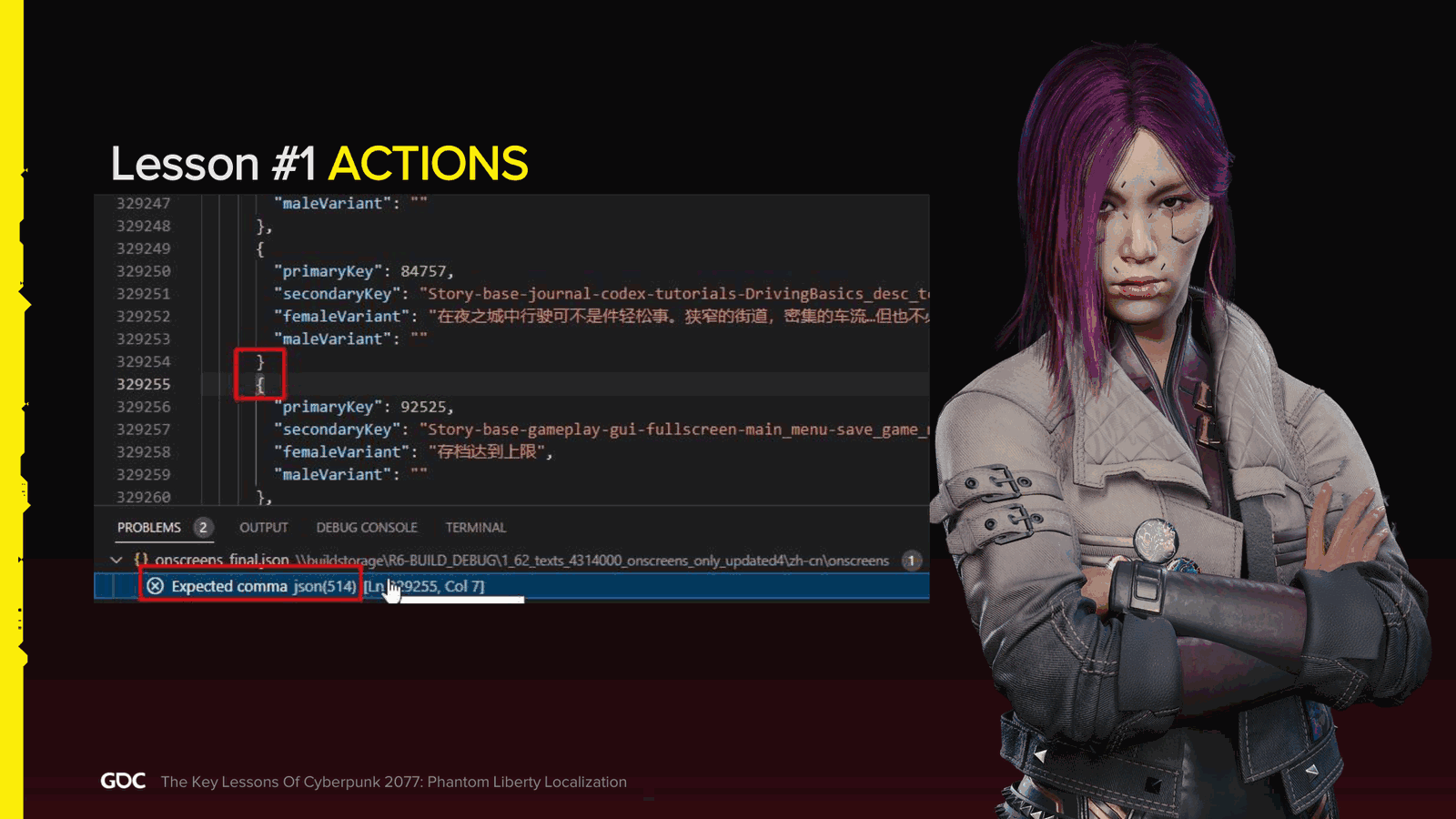Open the DEBUG CONSOLE tab

pos(367,528)
